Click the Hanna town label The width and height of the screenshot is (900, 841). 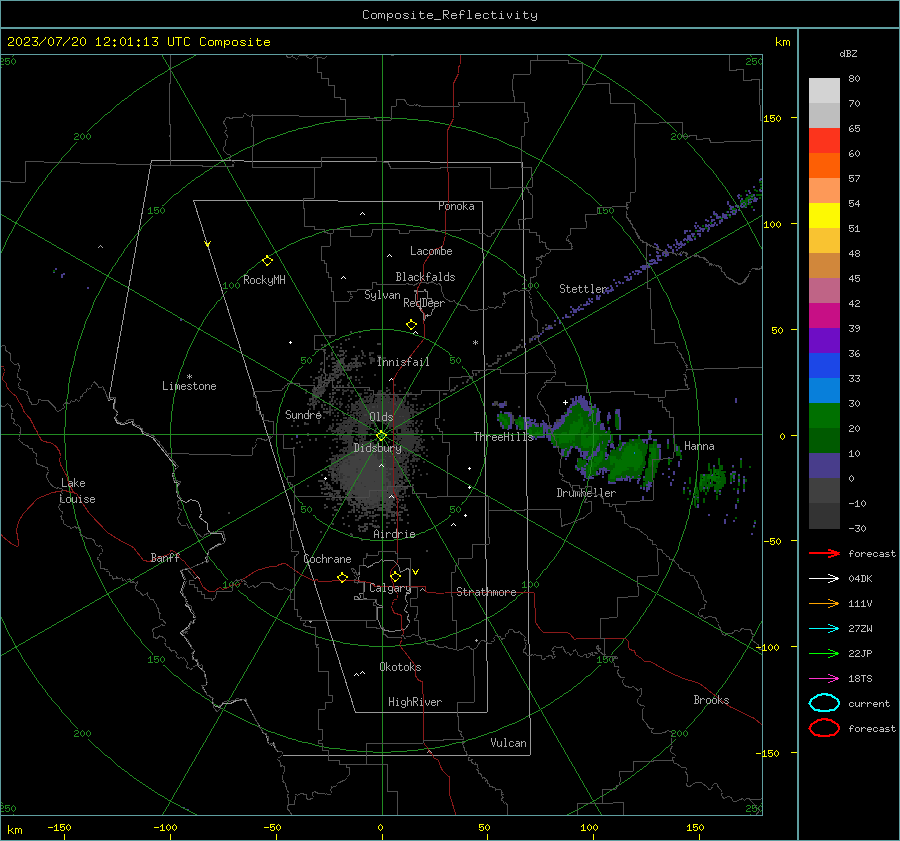pos(699,446)
